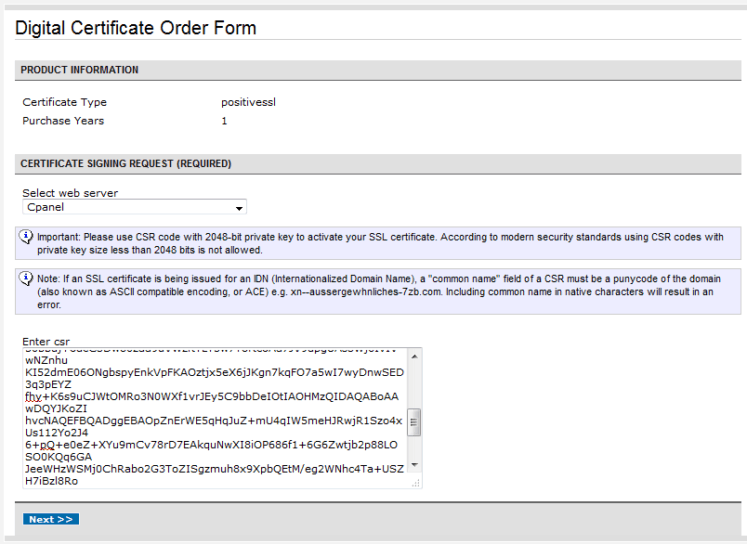Click the Cpanel text in web server combo box
This screenshot has height=544, width=747.
(45, 208)
